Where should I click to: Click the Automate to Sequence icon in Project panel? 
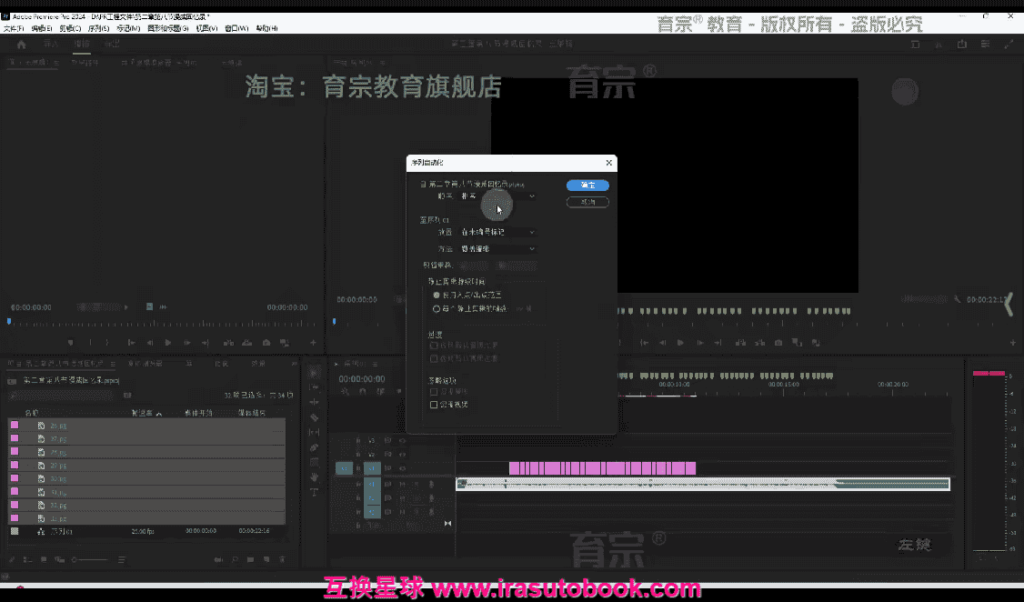(x=218, y=560)
